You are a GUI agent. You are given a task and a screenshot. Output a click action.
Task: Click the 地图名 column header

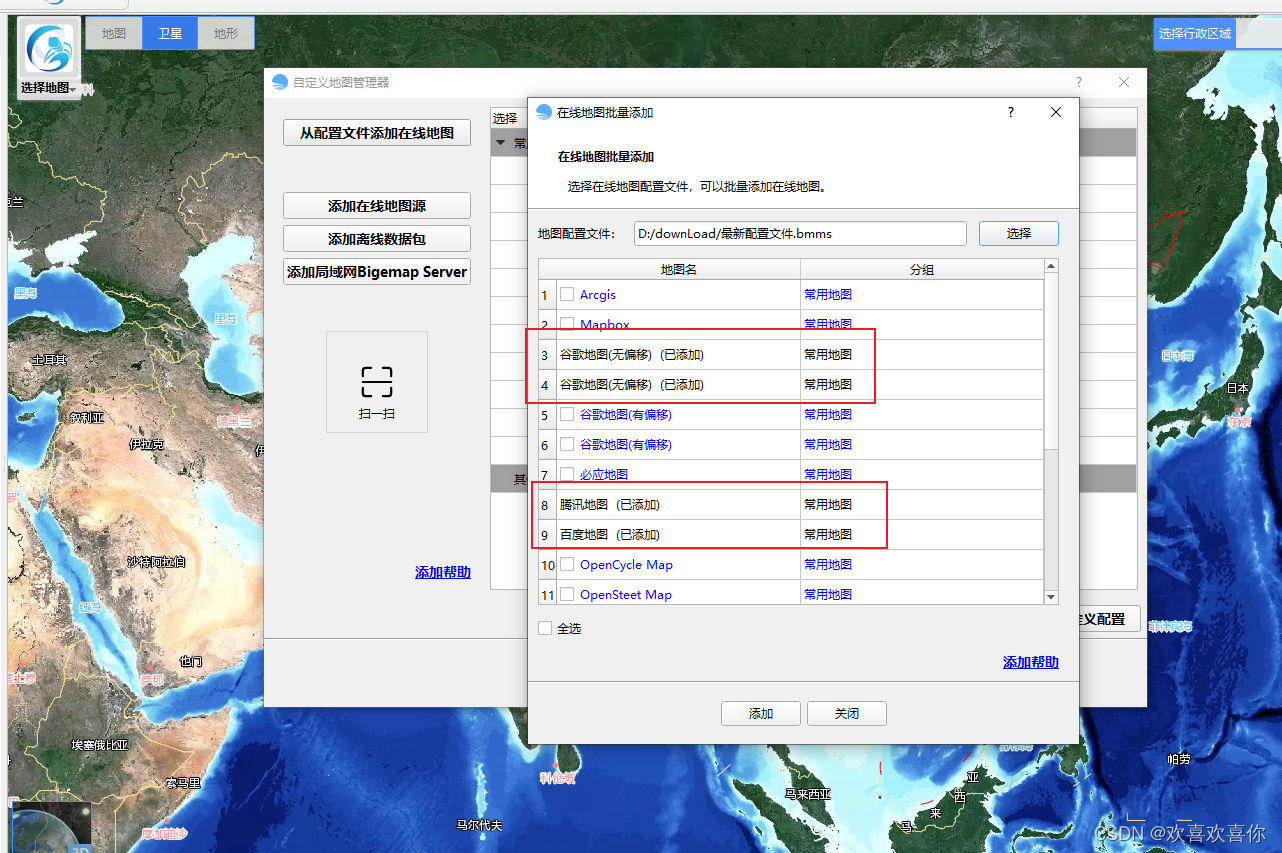(678, 269)
